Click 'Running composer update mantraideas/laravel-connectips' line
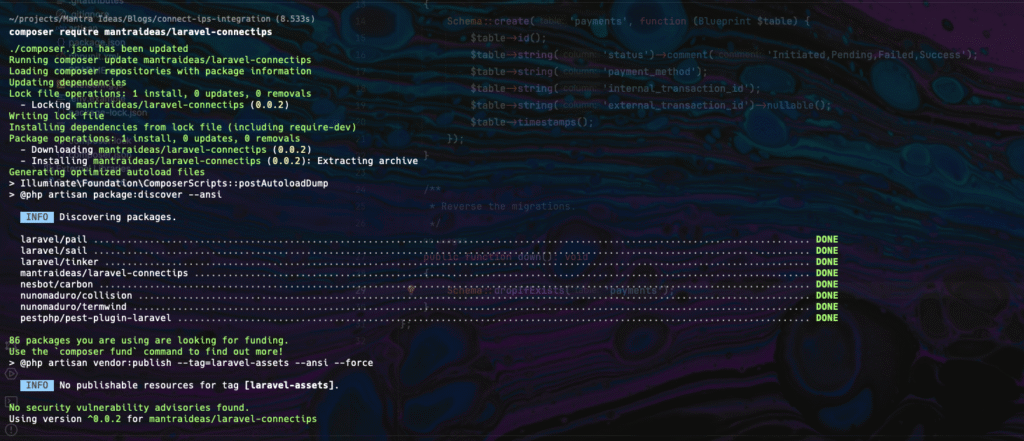Image resolution: width=1024 pixels, height=441 pixels. (160, 59)
